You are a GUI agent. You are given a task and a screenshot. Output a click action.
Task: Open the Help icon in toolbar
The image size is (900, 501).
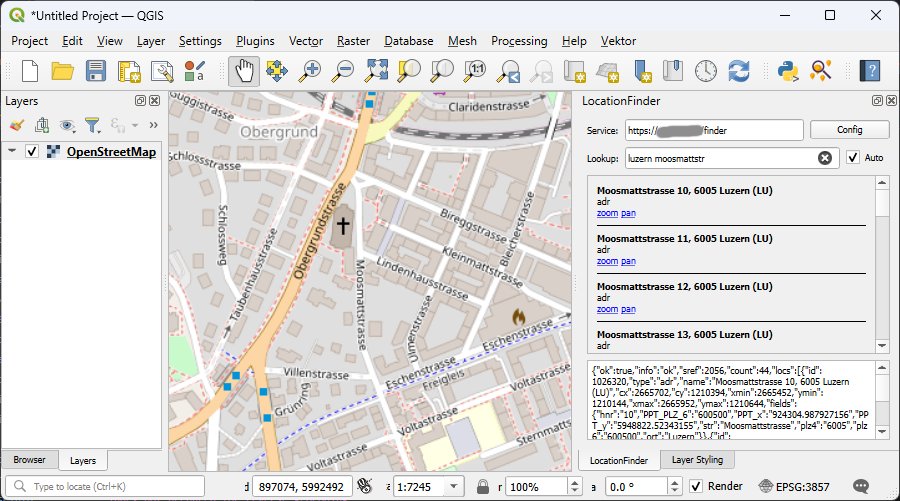click(870, 71)
